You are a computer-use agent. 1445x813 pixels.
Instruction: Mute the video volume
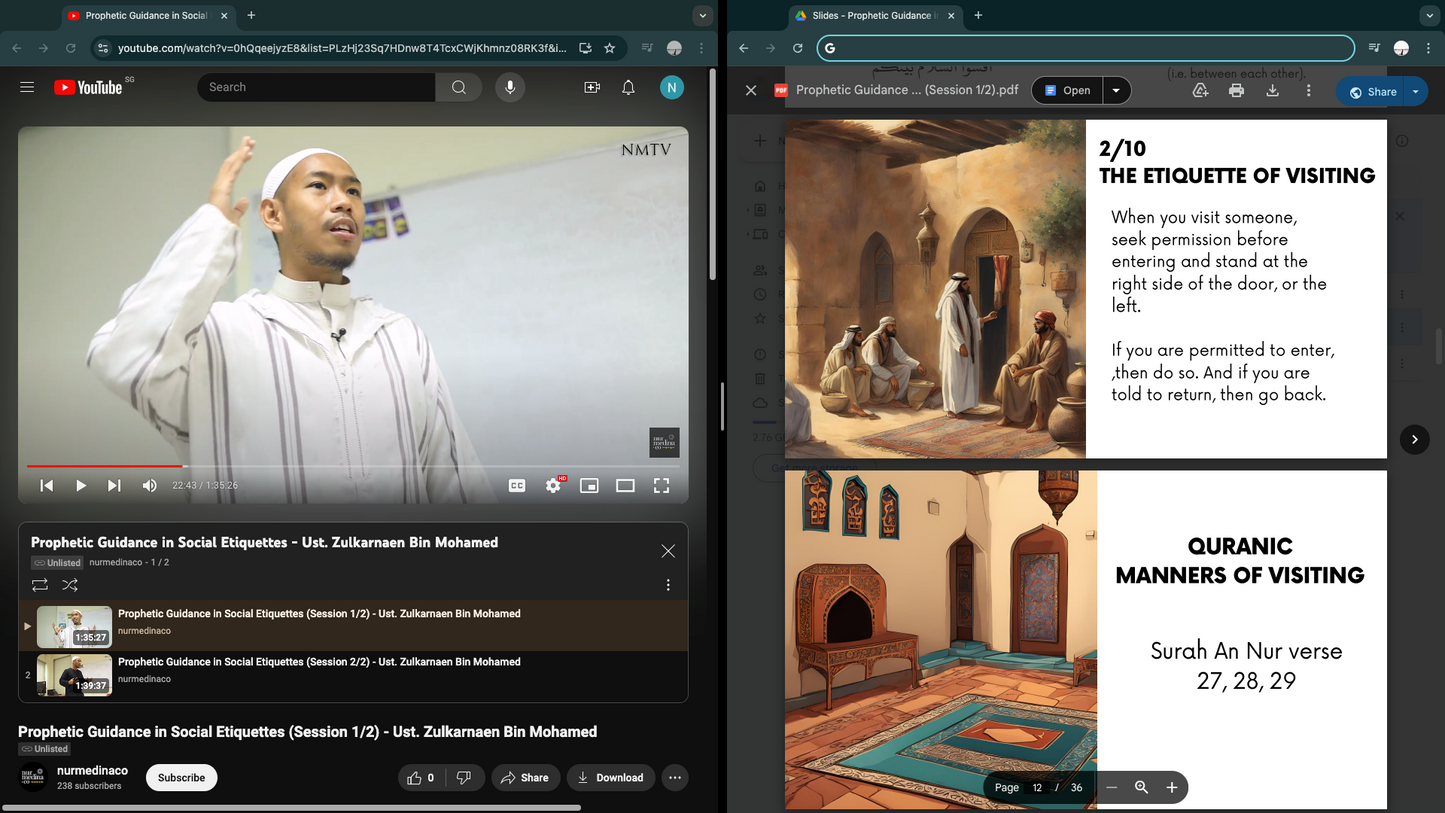[149, 485]
